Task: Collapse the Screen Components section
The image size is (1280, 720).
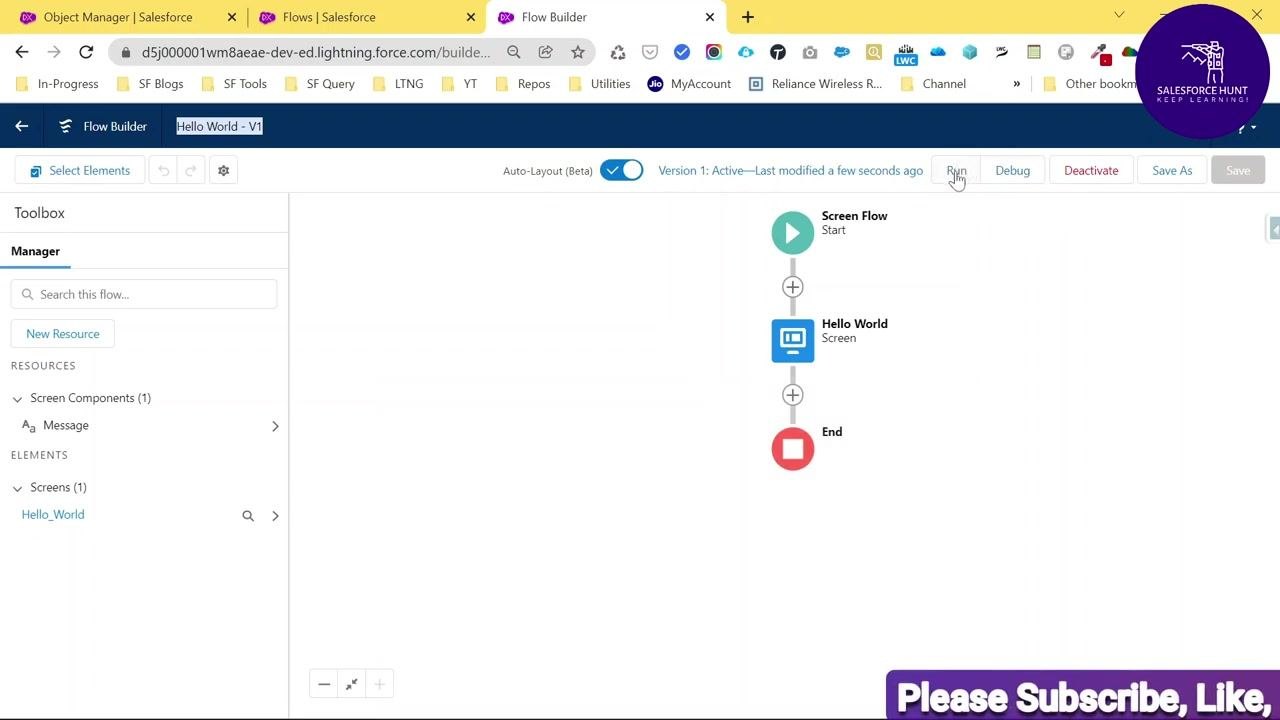Action: (x=17, y=399)
